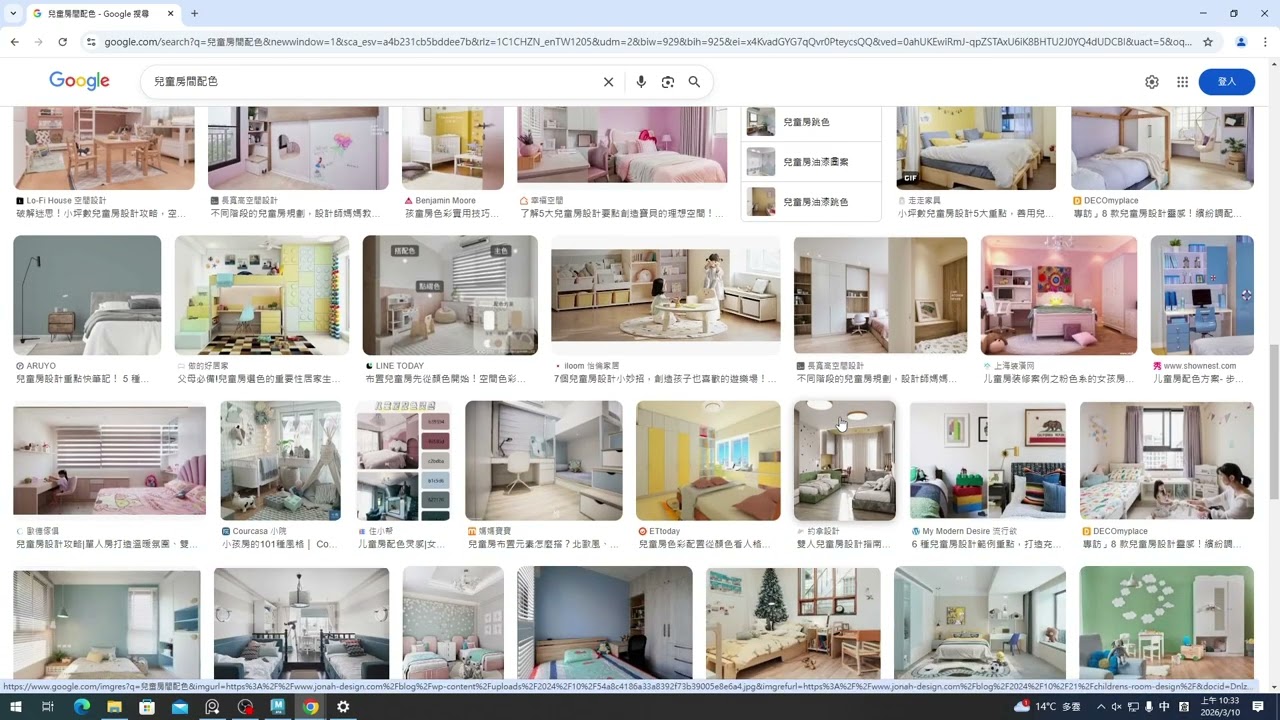Focus the Google search input field

(x=375, y=82)
